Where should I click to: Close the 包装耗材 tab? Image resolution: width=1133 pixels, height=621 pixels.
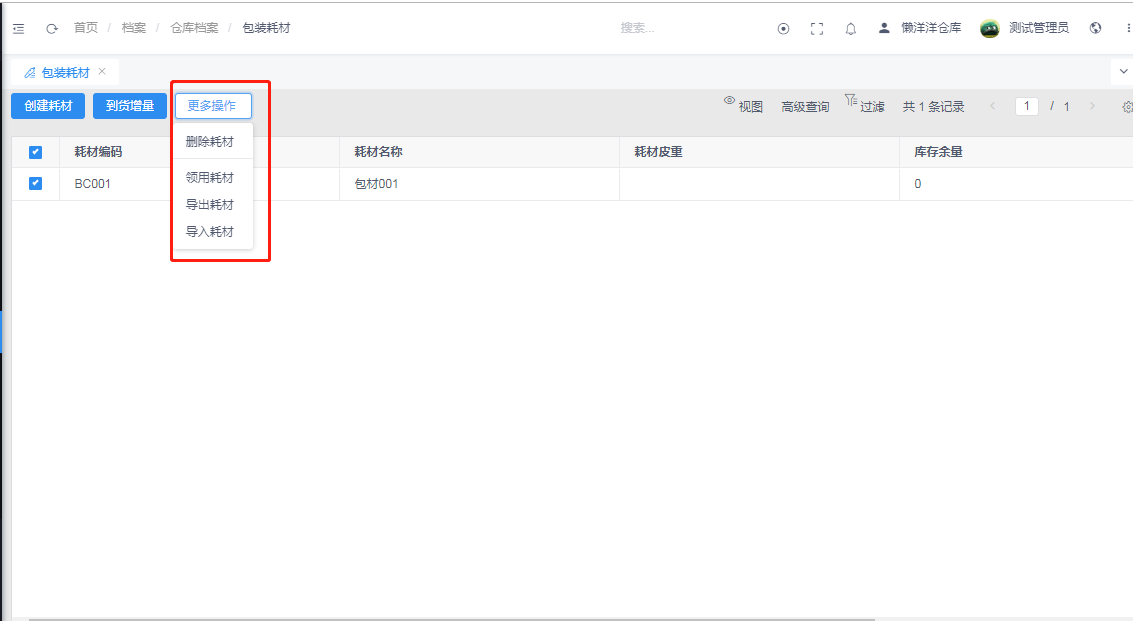pyautogui.click(x=102, y=71)
